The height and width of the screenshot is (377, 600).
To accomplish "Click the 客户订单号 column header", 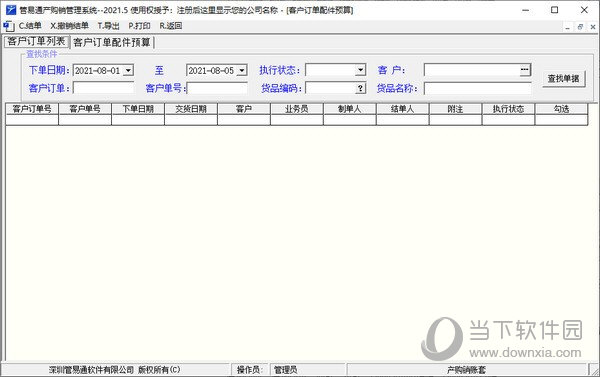I will (32, 109).
